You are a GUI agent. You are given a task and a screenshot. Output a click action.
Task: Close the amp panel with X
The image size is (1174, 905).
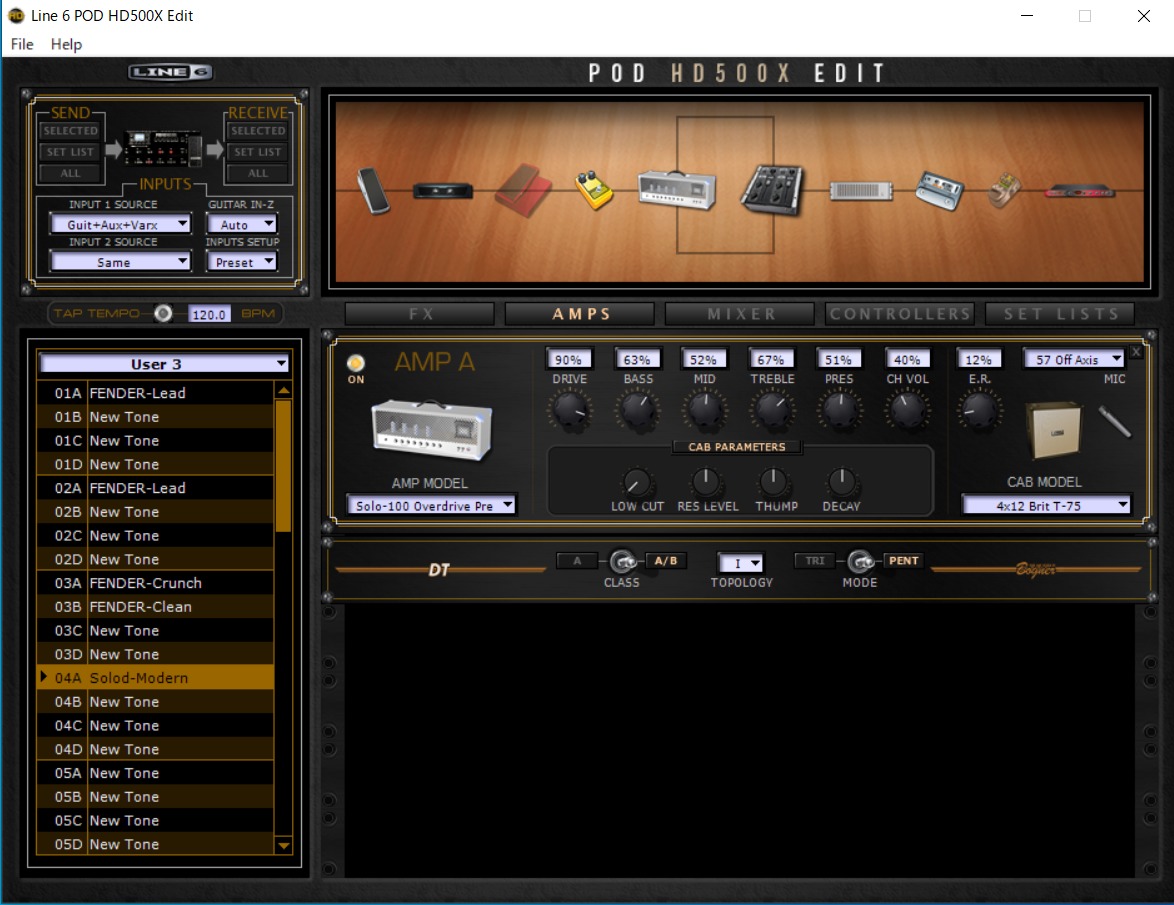coord(1136,352)
